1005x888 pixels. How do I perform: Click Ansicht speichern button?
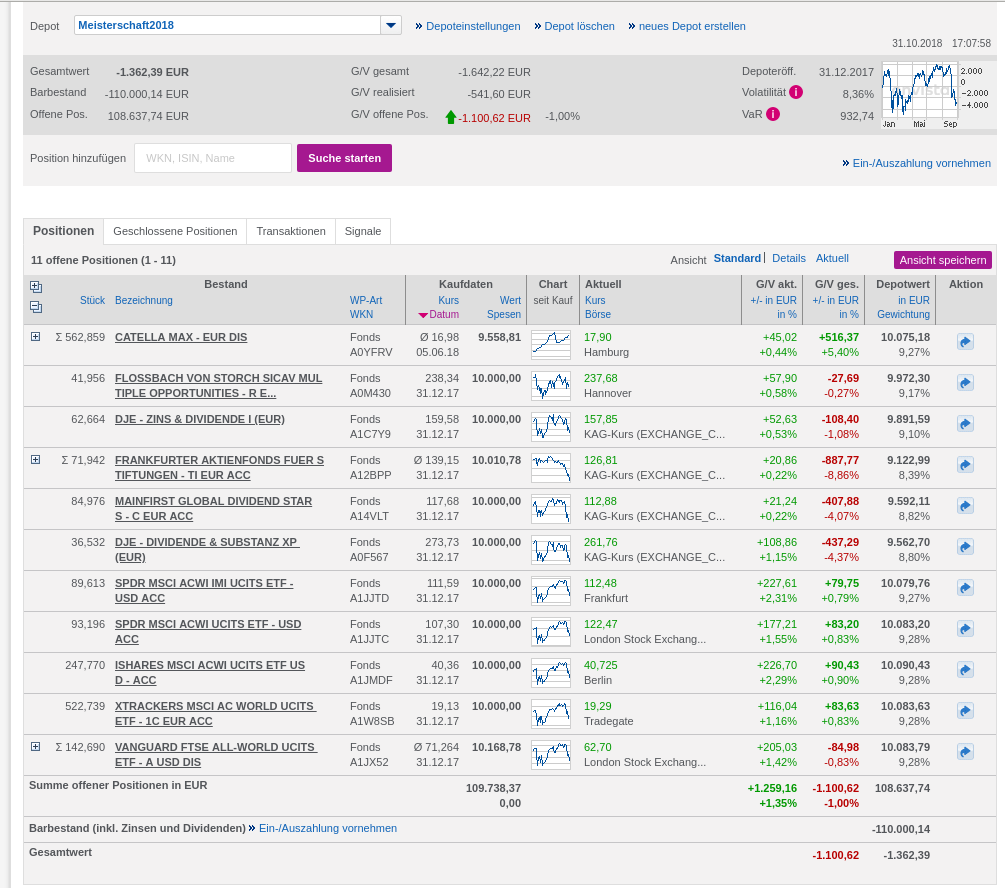(x=942, y=260)
